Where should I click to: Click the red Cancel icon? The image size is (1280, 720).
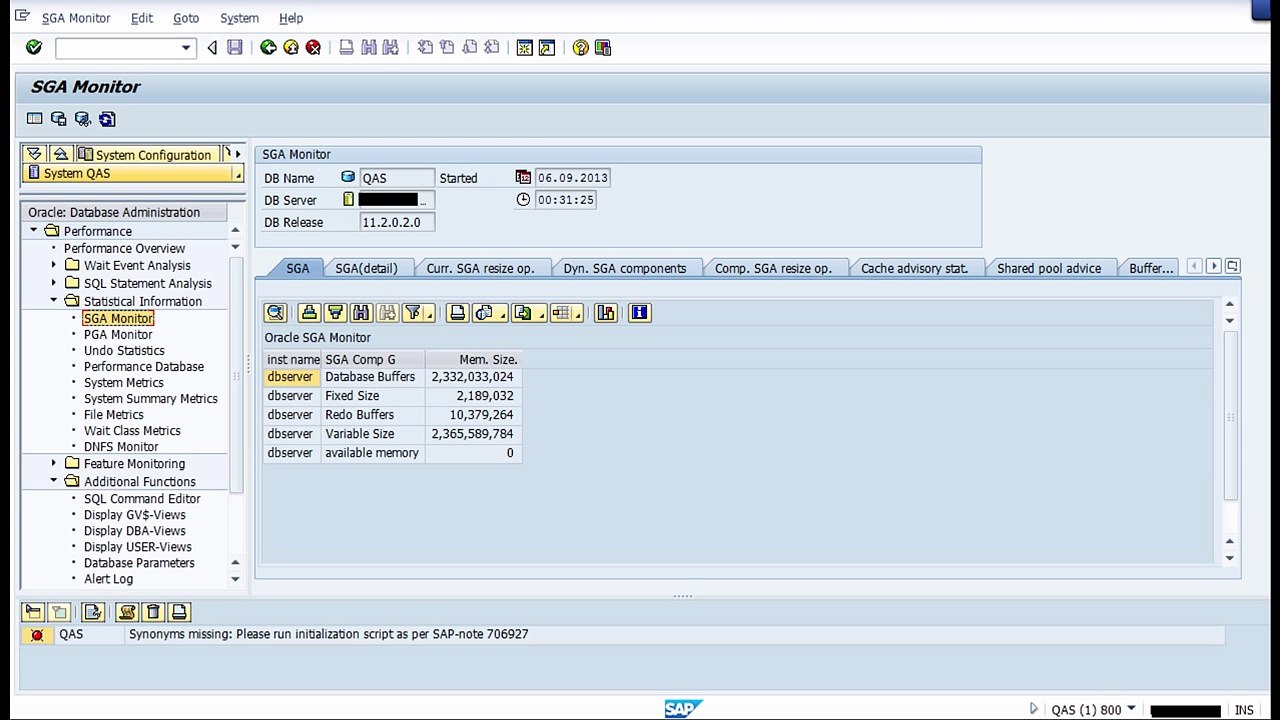(313, 47)
